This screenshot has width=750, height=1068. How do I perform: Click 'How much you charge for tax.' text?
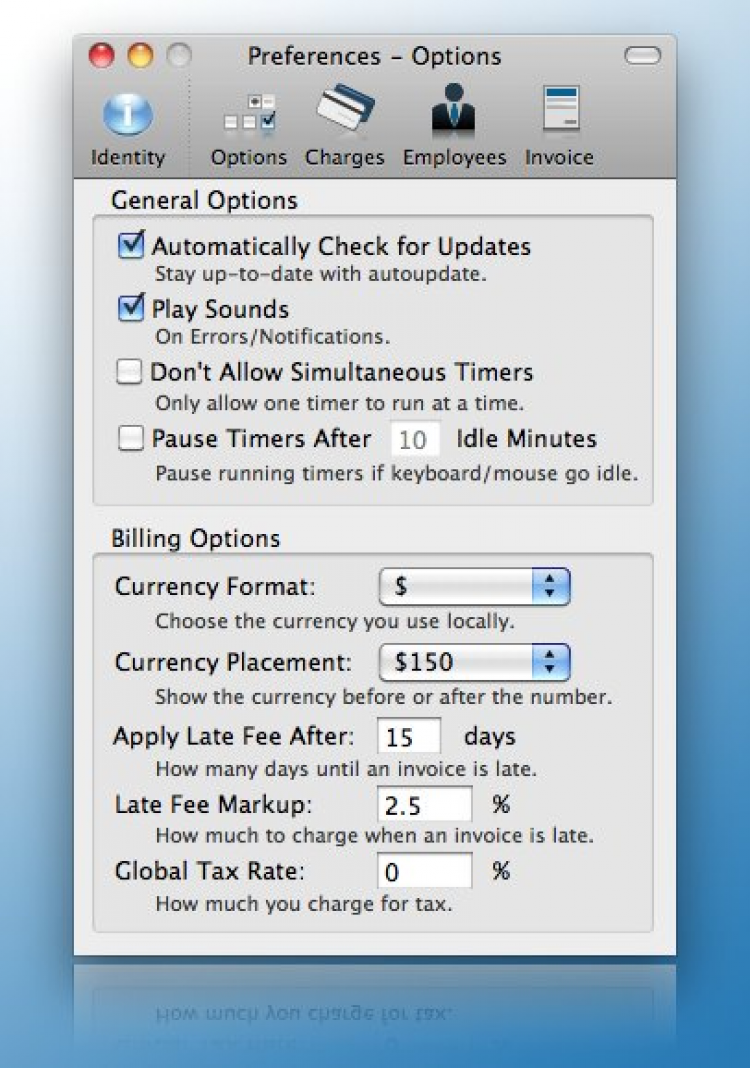(x=304, y=904)
